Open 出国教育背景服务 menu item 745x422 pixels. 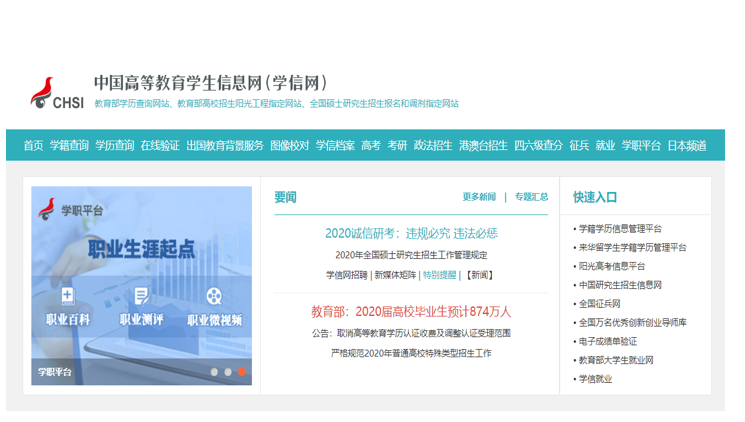point(225,145)
